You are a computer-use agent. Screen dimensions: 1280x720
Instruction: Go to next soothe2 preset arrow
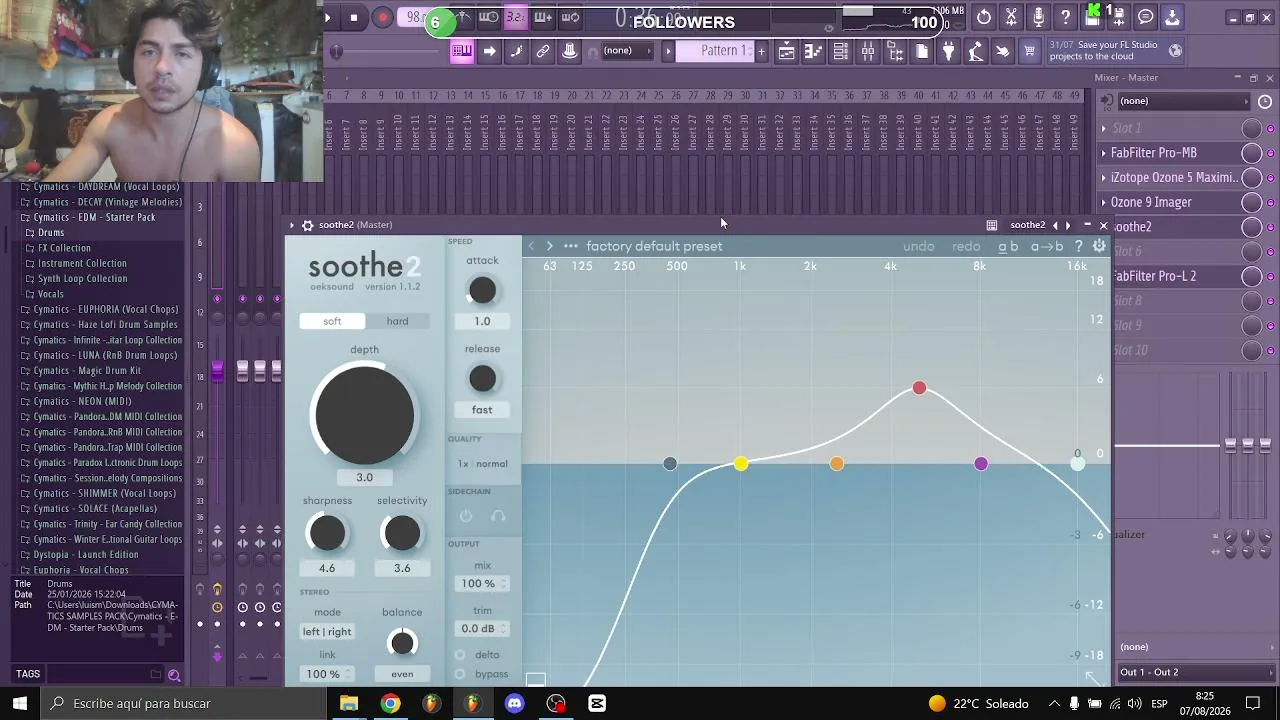click(x=549, y=246)
